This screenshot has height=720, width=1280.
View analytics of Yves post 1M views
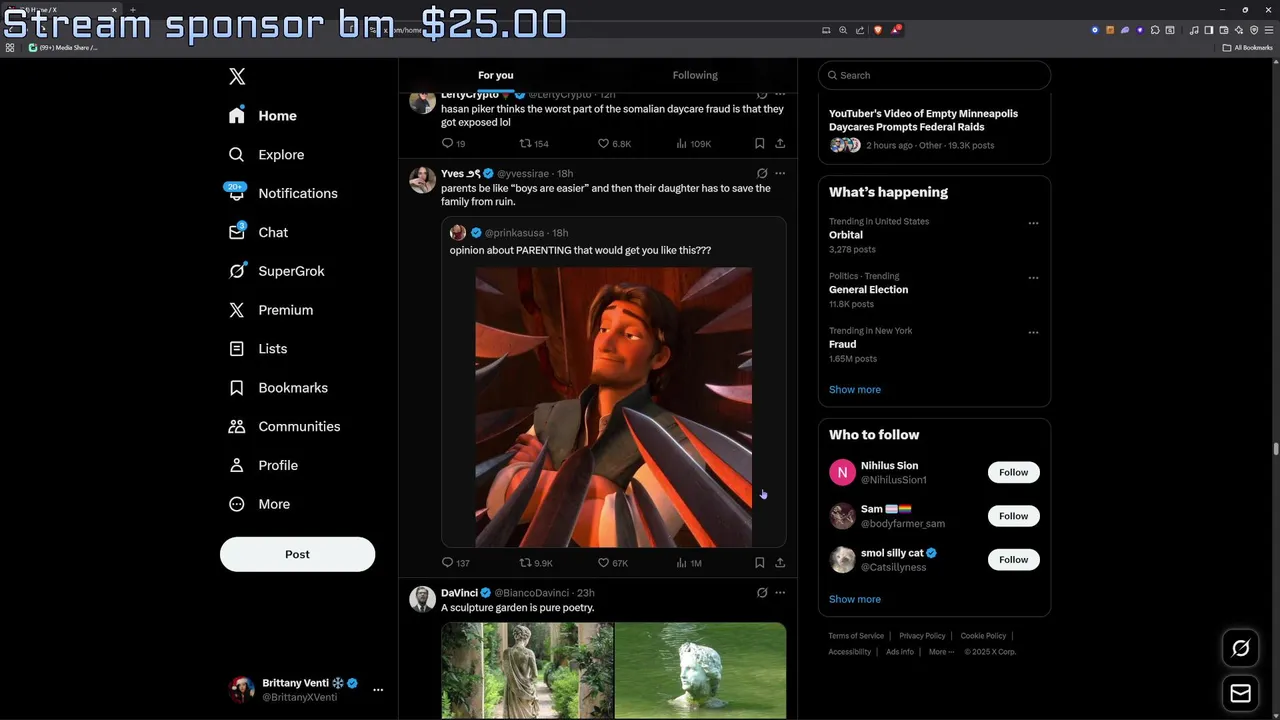tap(689, 563)
